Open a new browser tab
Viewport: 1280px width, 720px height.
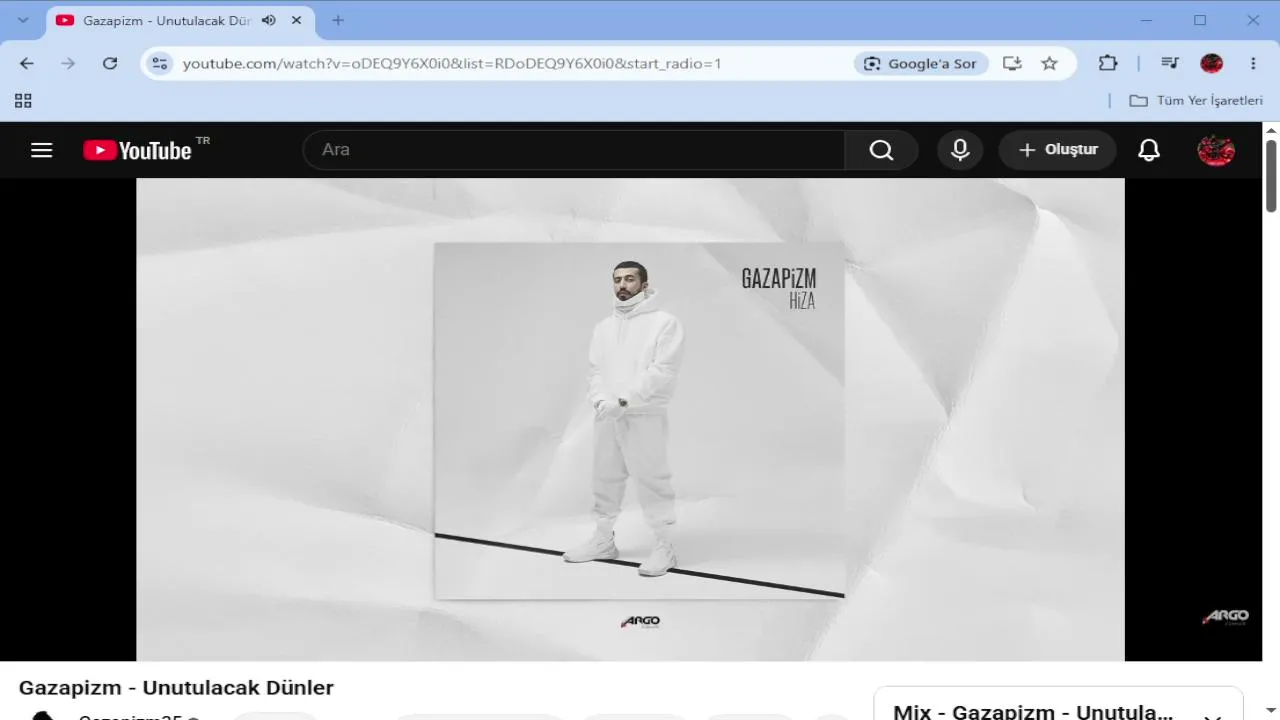tap(338, 20)
